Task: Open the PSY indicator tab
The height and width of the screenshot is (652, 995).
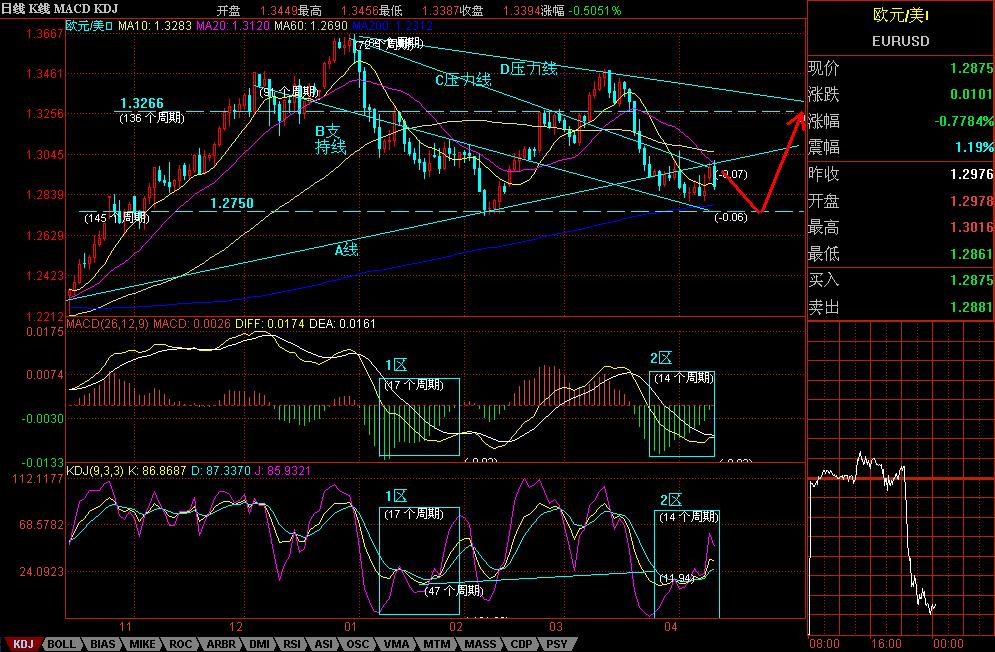Action: pos(557,644)
